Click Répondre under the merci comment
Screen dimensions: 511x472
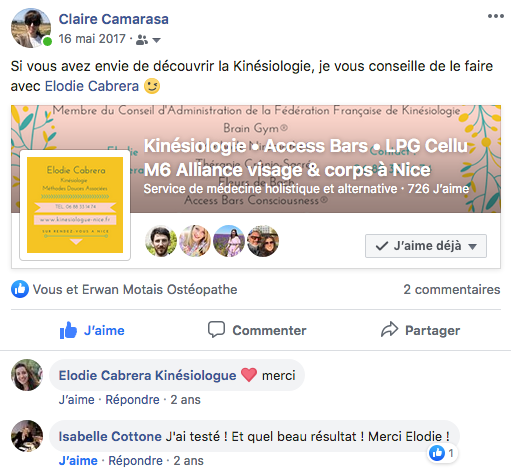click(x=132, y=400)
